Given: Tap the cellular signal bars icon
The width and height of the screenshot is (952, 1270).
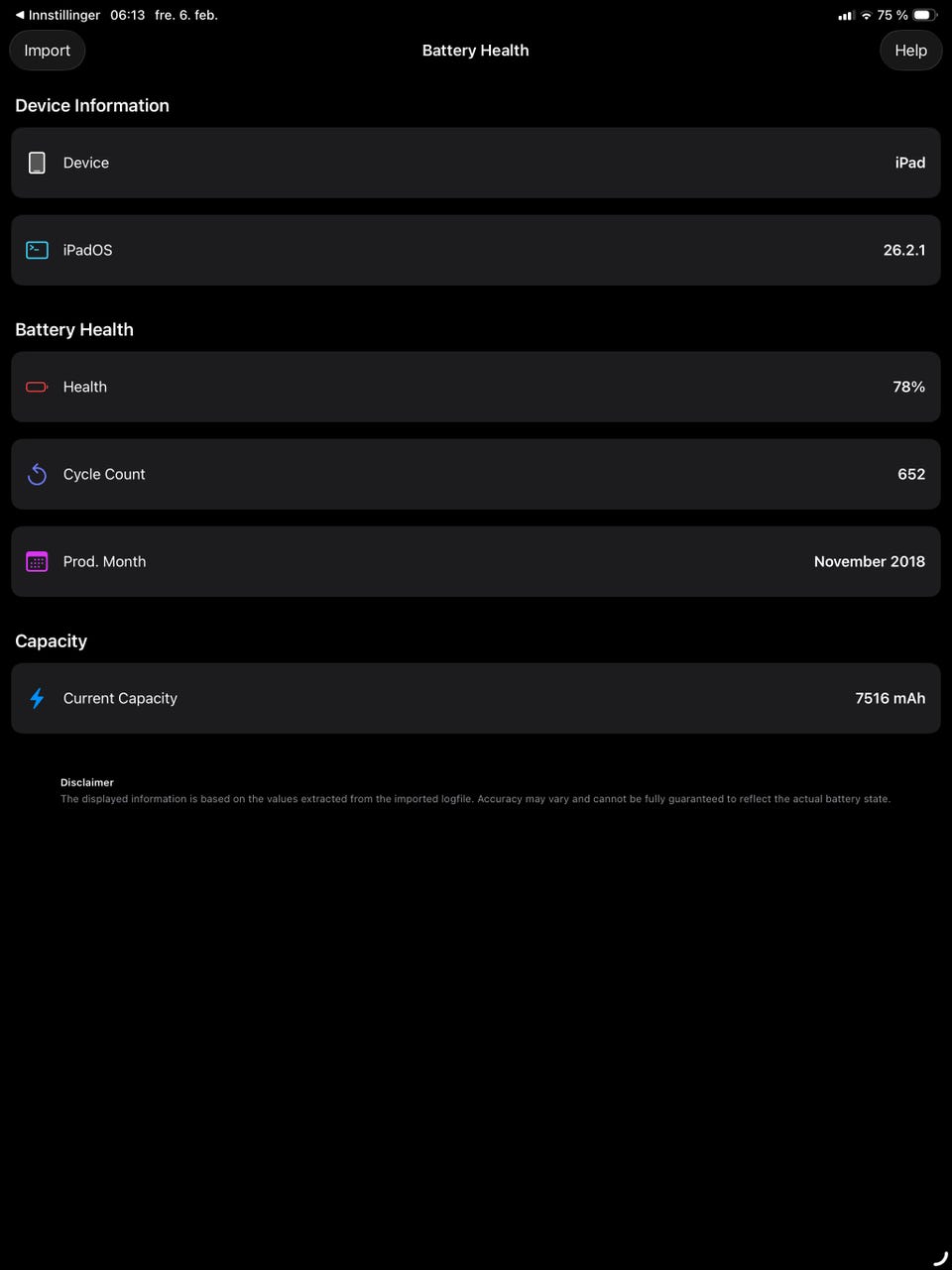Looking at the screenshot, I should pyautogui.click(x=846, y=15).
